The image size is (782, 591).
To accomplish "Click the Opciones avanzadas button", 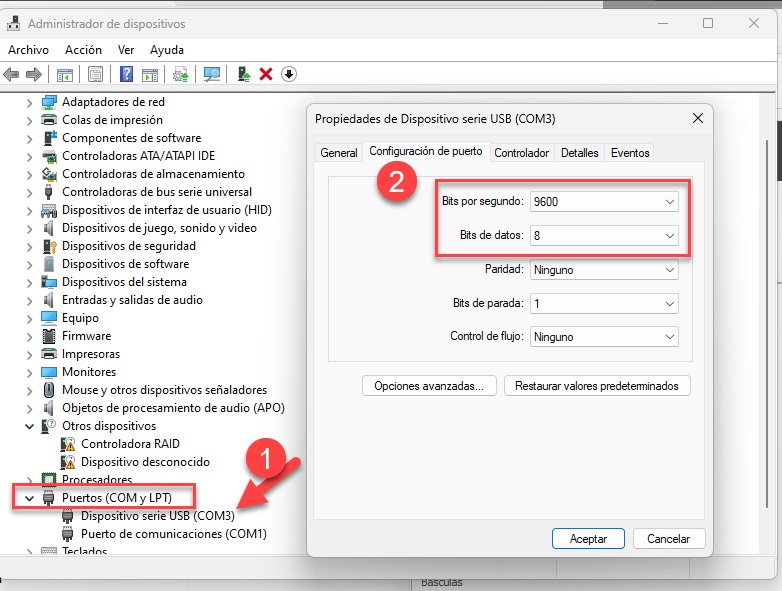I will (429, 386).
